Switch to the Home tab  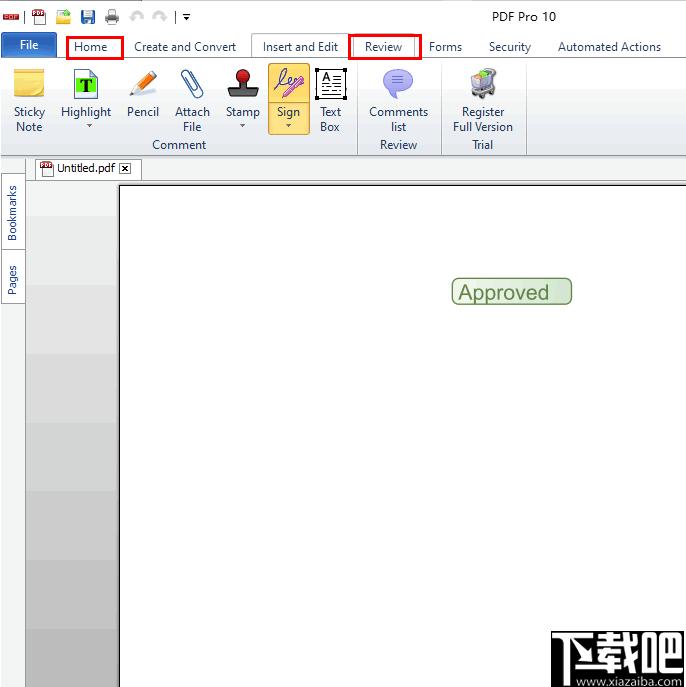(91, 47)
